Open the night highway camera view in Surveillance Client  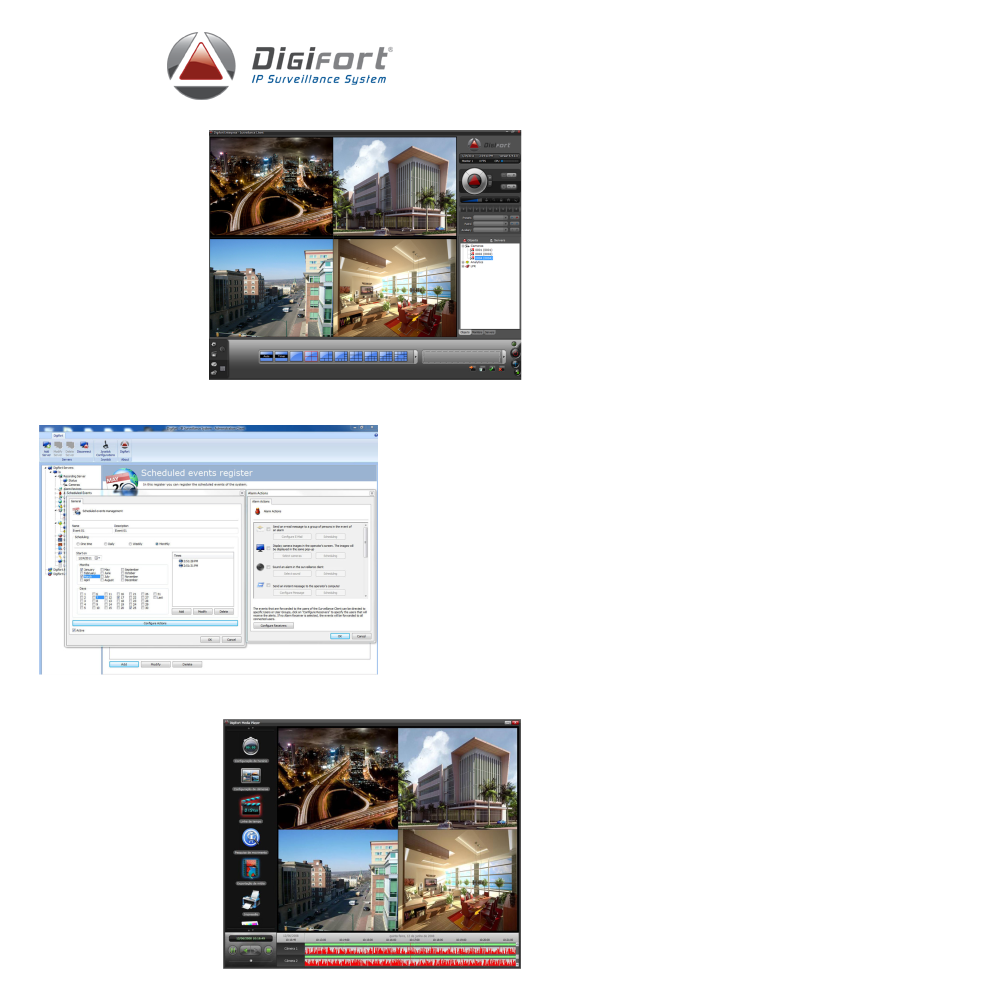(271, 186)
